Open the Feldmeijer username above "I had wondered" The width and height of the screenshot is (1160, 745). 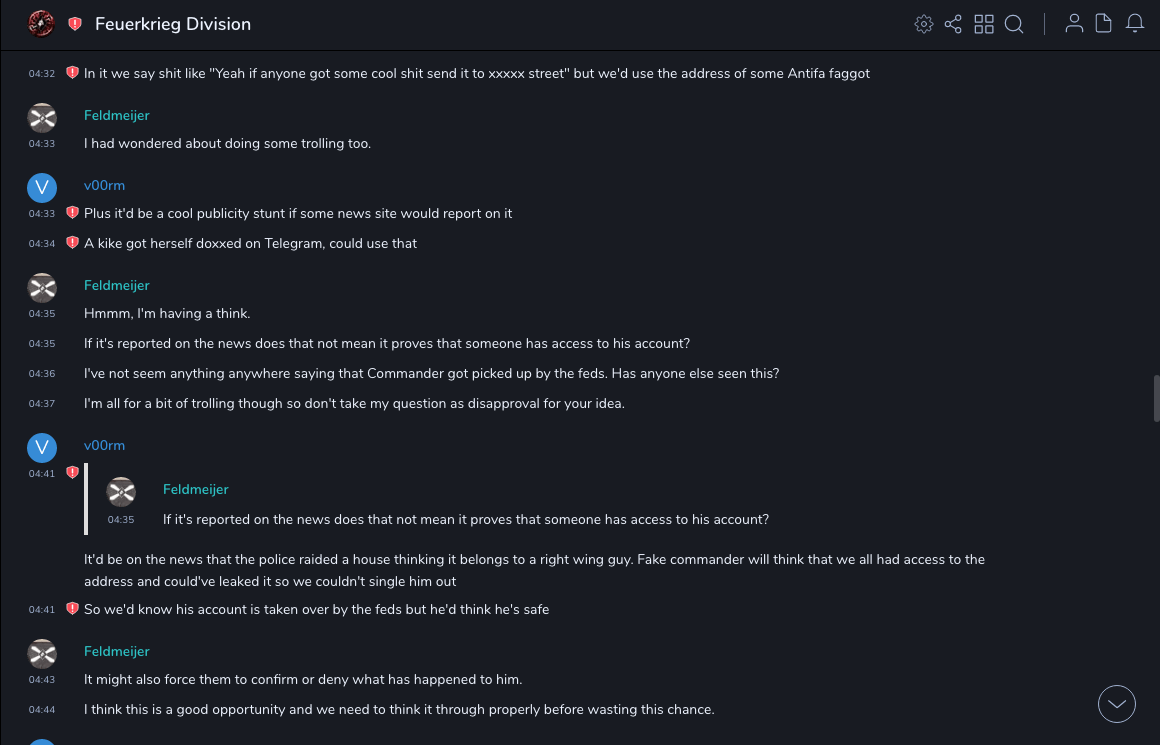tap(117, 116)
